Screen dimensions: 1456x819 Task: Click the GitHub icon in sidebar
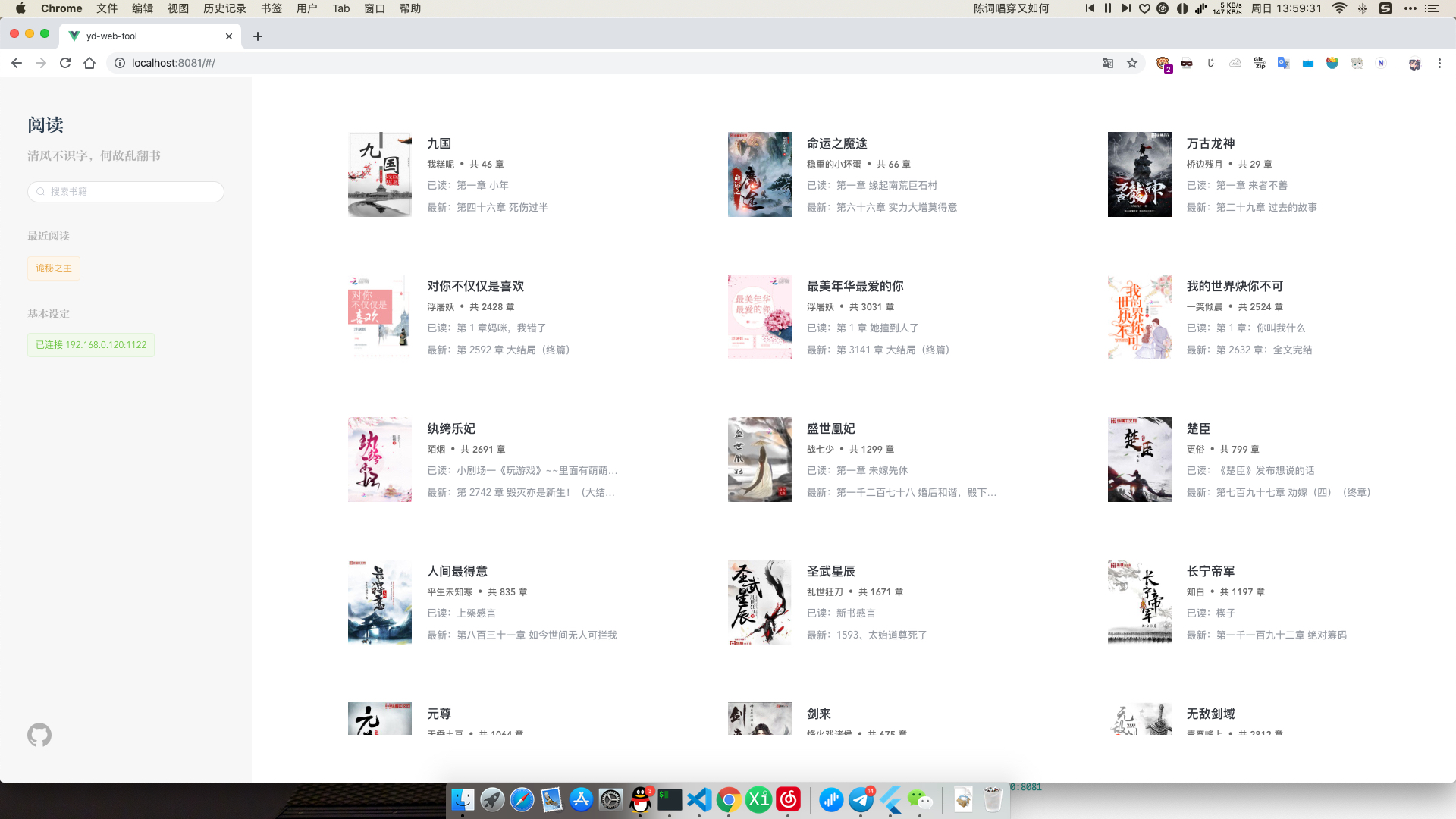(x=39, y=735)
